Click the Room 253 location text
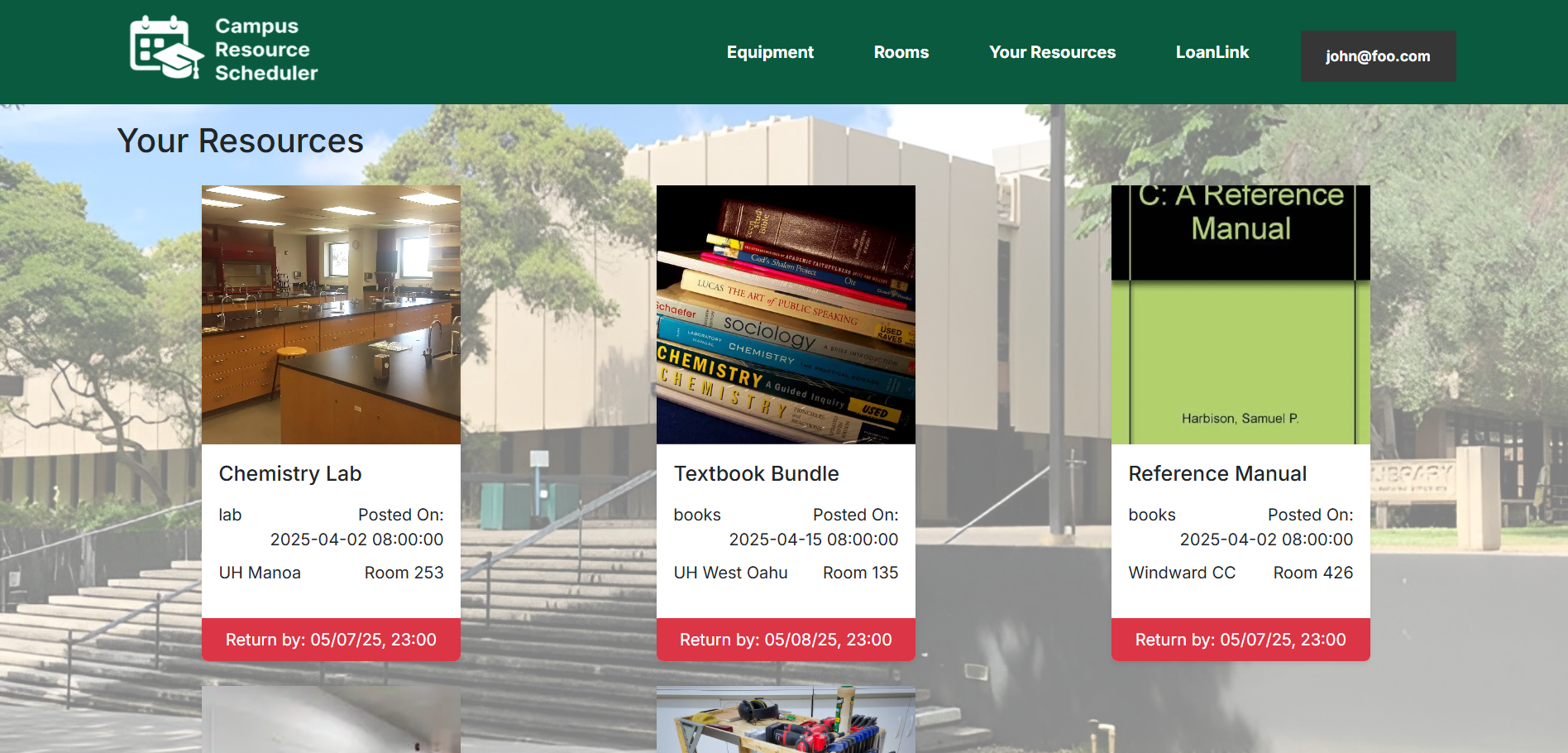 [404, 573]
